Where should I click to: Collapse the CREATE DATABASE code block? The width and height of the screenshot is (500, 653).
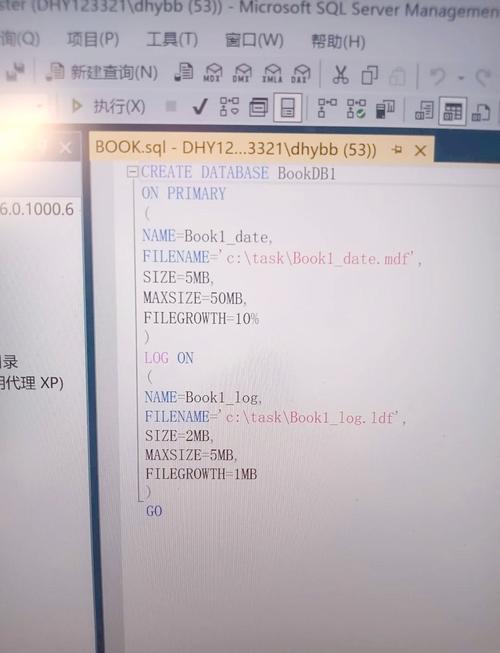click(132, 172)
